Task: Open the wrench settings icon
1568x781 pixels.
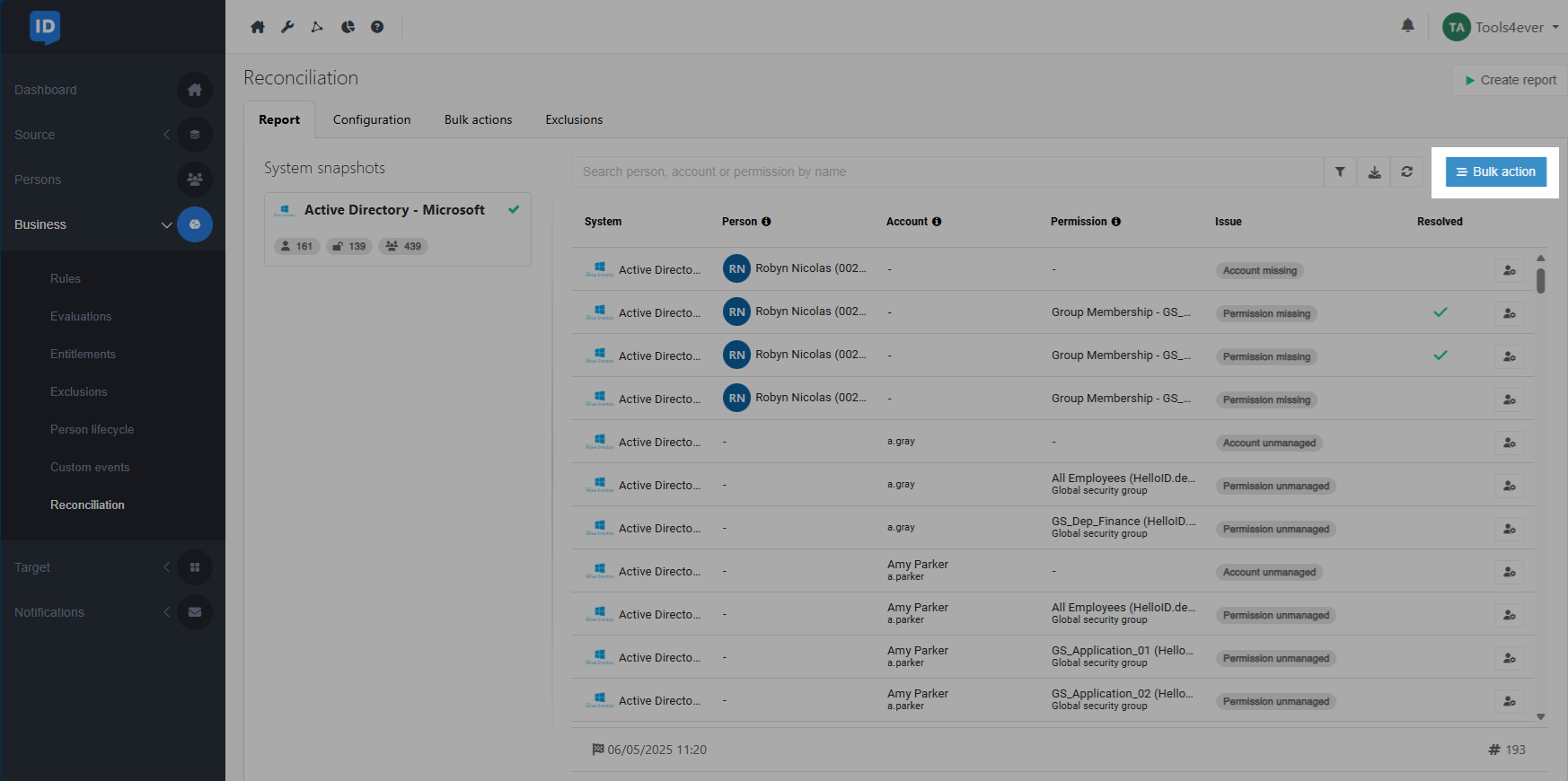Action: coord(287,27)
